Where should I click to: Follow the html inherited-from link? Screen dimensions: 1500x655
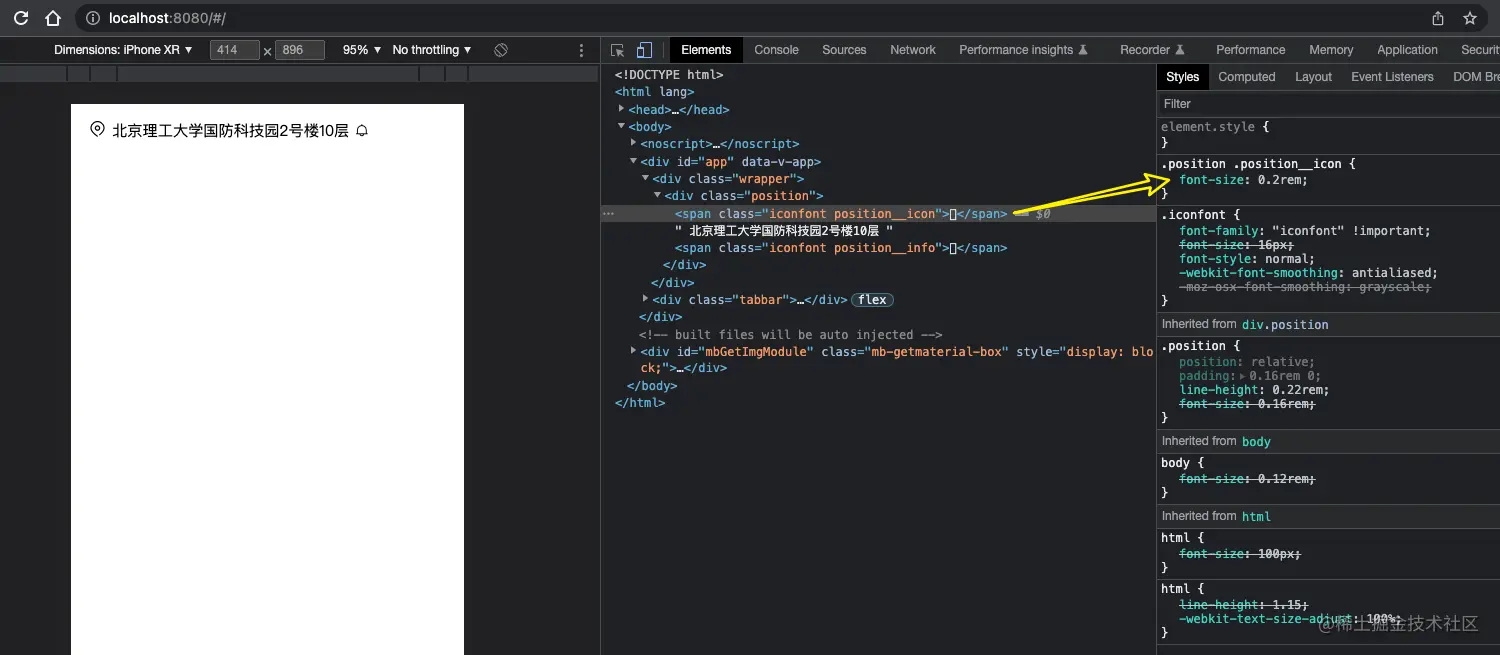tap(1256, 517)
